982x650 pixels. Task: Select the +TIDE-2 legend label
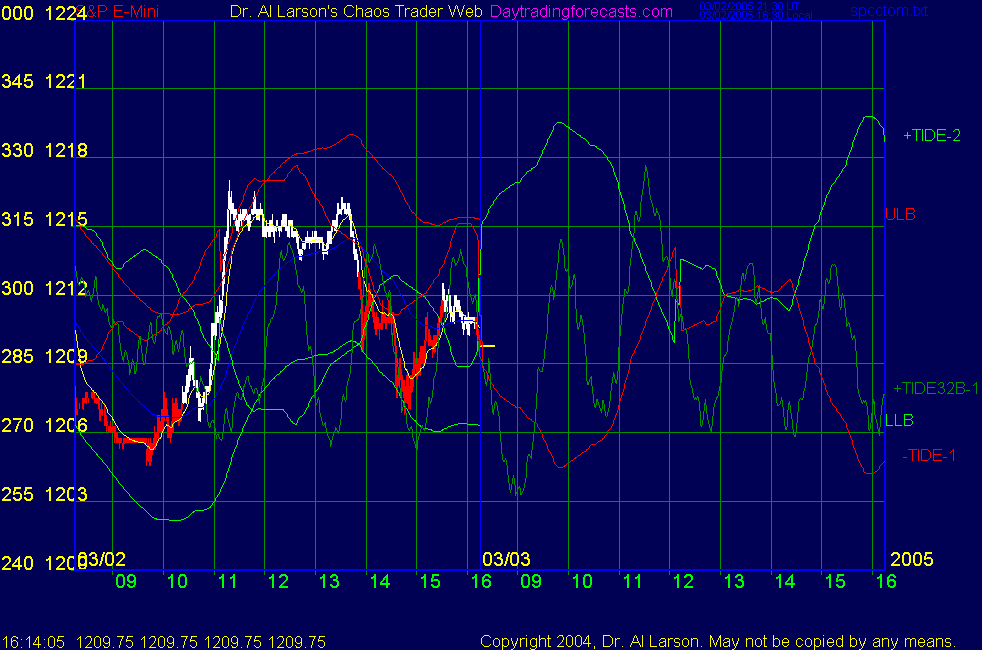click(931, 135)
